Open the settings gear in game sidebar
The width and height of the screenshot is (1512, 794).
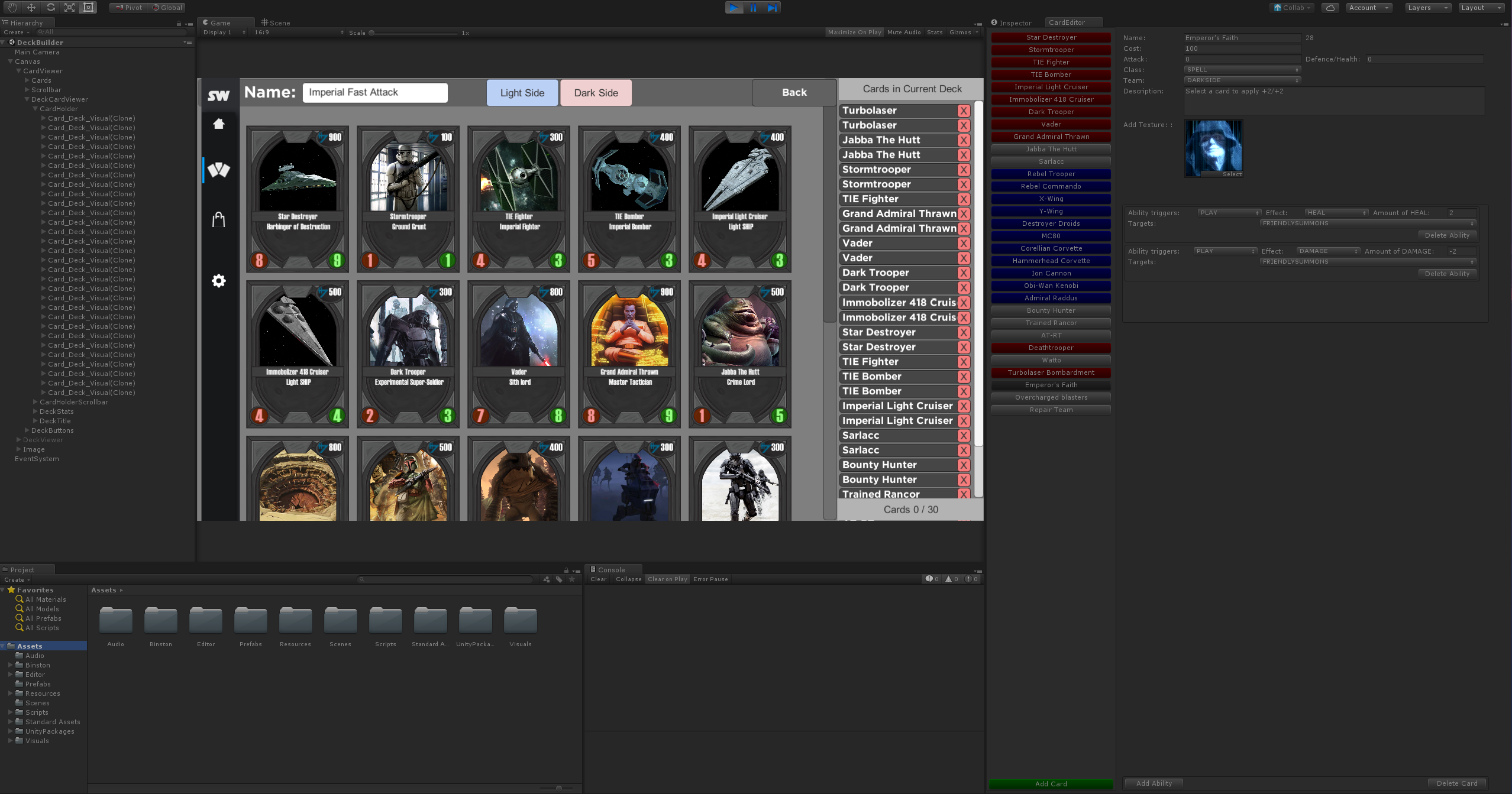[219, 281]
